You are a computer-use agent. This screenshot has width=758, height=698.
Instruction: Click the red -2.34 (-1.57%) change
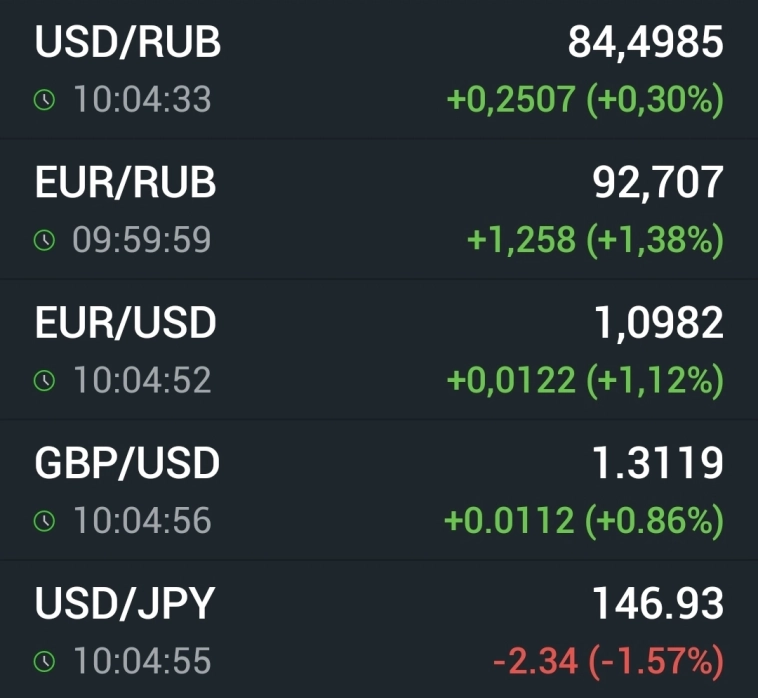(x=607, y=661)
